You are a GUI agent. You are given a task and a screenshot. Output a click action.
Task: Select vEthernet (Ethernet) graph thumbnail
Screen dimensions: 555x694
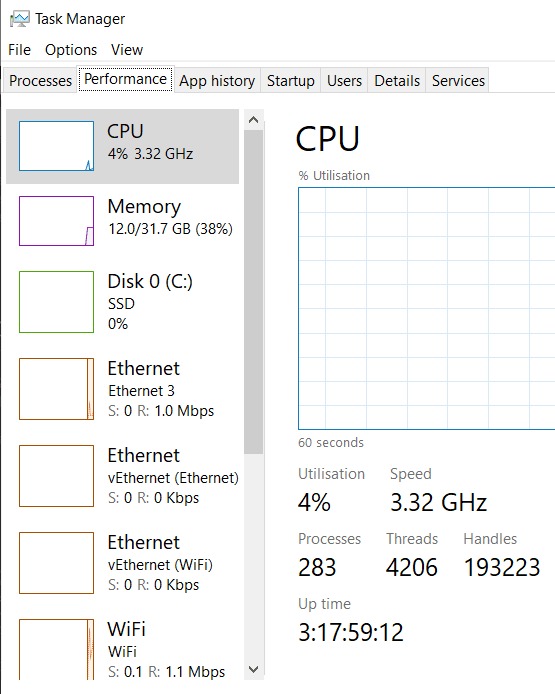(56, 476)
